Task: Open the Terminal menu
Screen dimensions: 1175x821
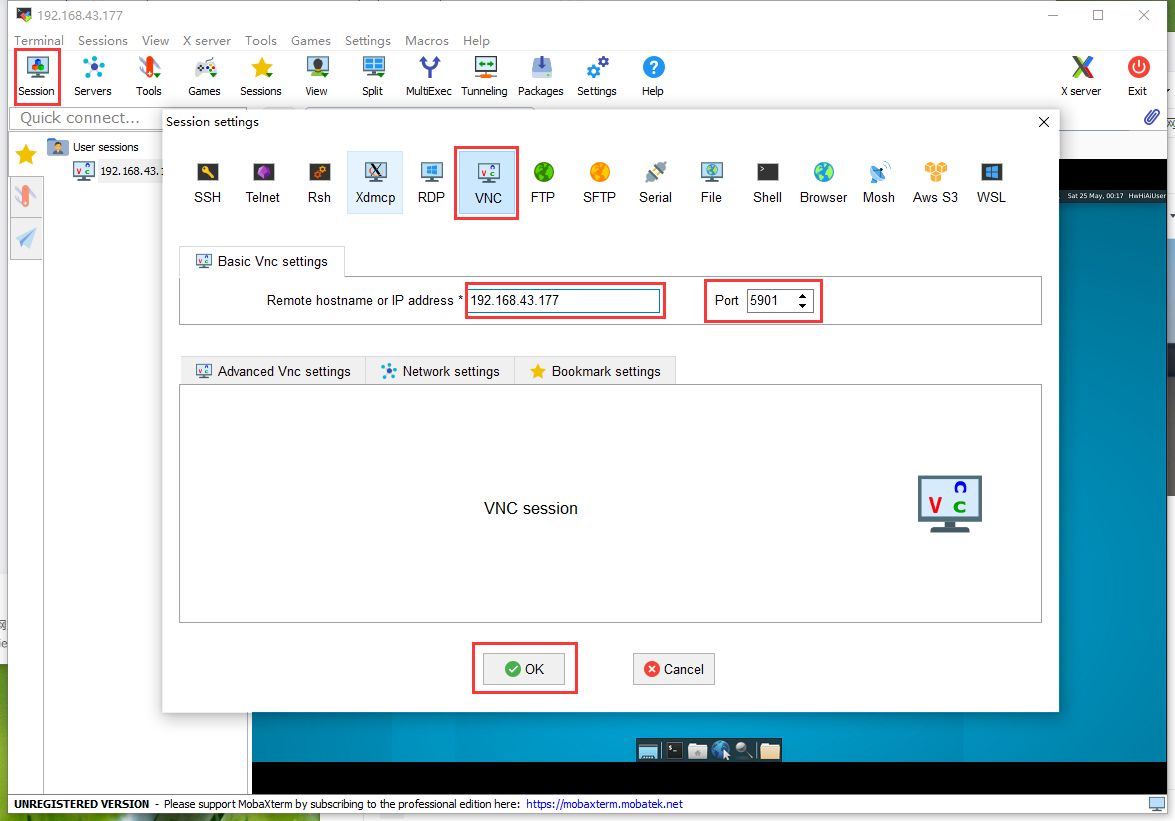Action: click(39, 40)
